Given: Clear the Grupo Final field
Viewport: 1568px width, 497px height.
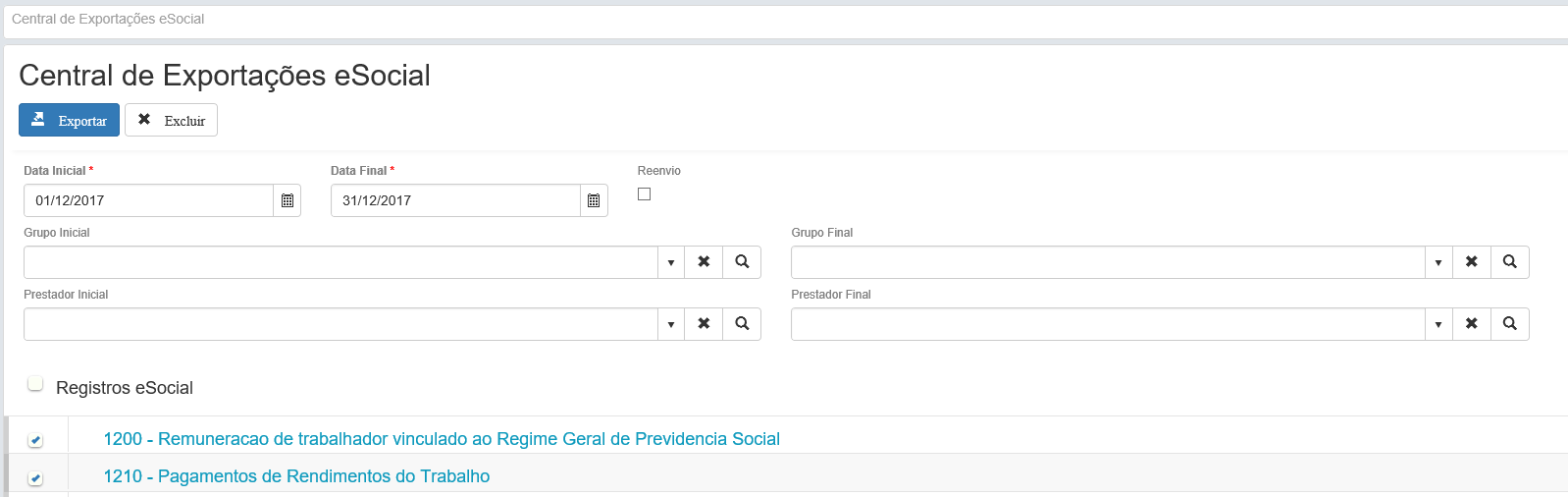Looking at the screenshot, I should [x=1471, y=262].
